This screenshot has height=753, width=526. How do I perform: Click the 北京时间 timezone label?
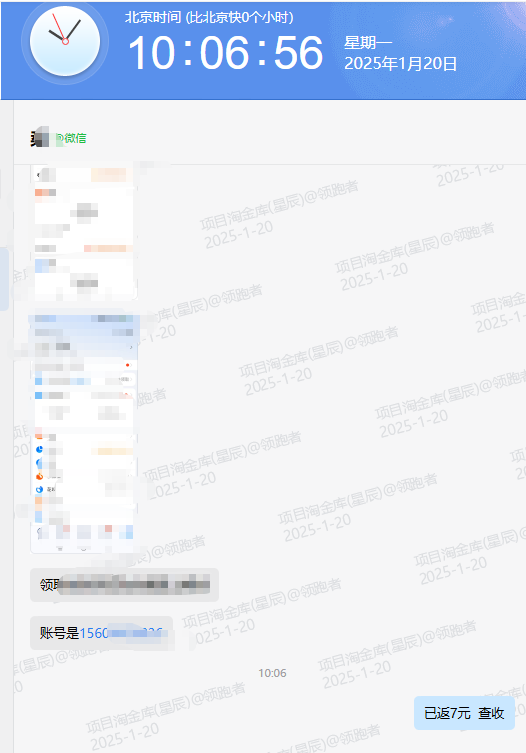click(153, 17)
